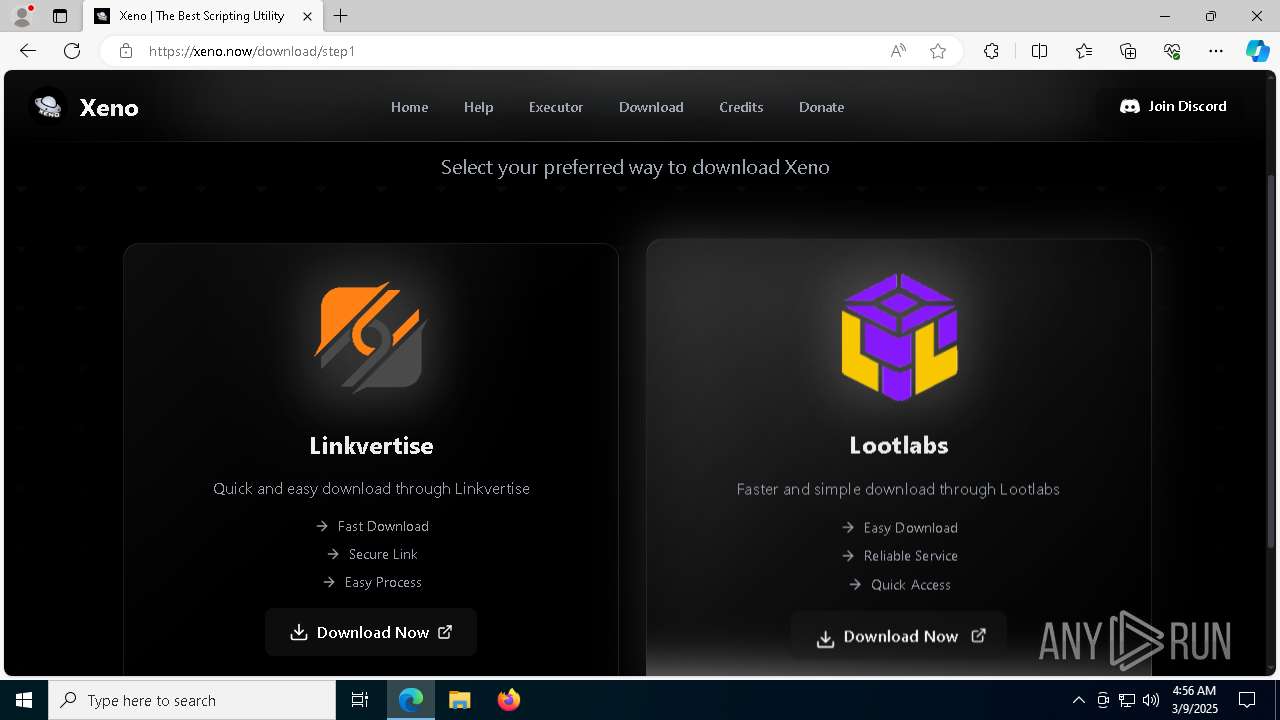1280x720 pixels.
Task: Click Microsoft Edge taskbar icon
Action: click(x=411, y=700)
